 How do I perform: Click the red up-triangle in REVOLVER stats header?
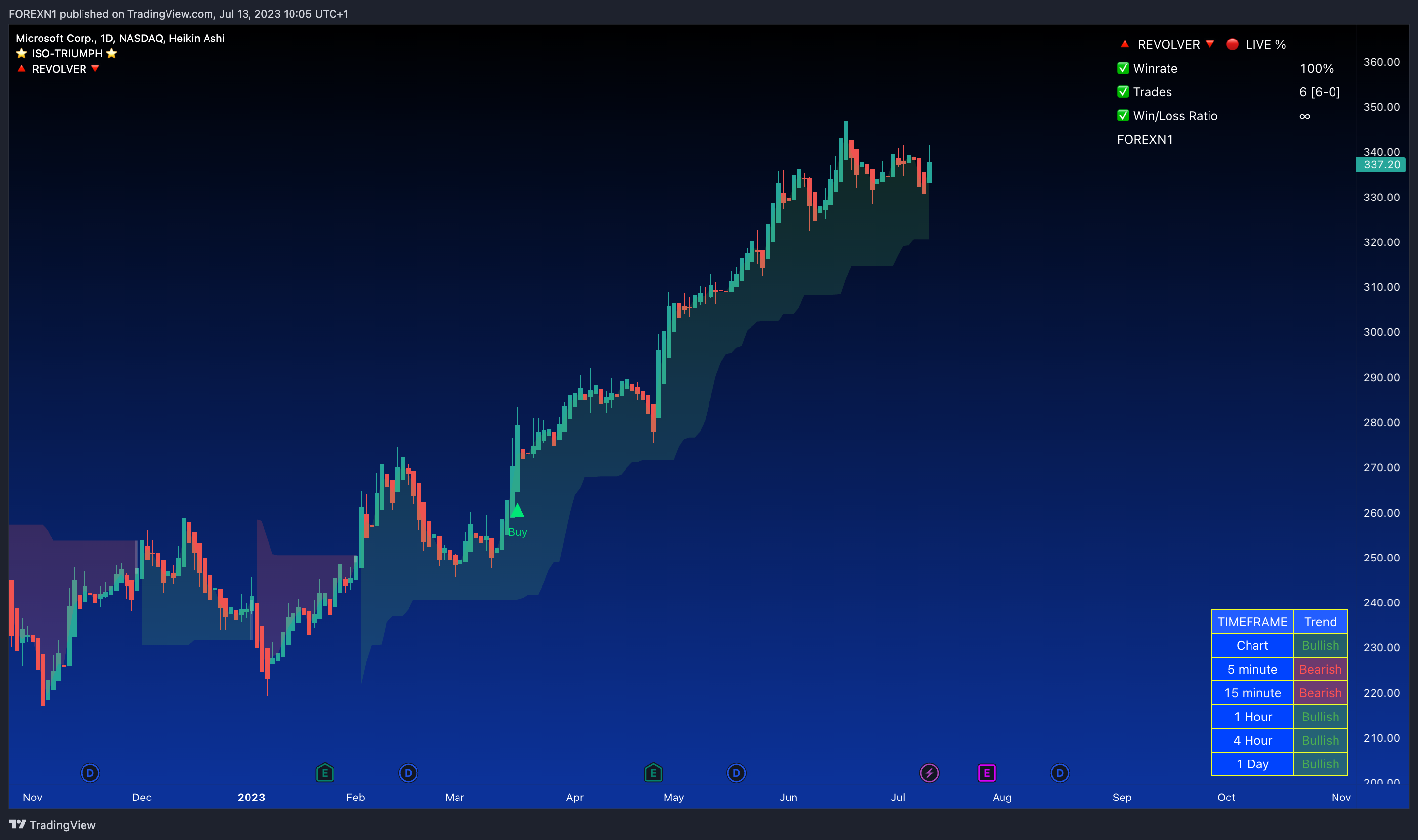click(x=1125, y=44)
